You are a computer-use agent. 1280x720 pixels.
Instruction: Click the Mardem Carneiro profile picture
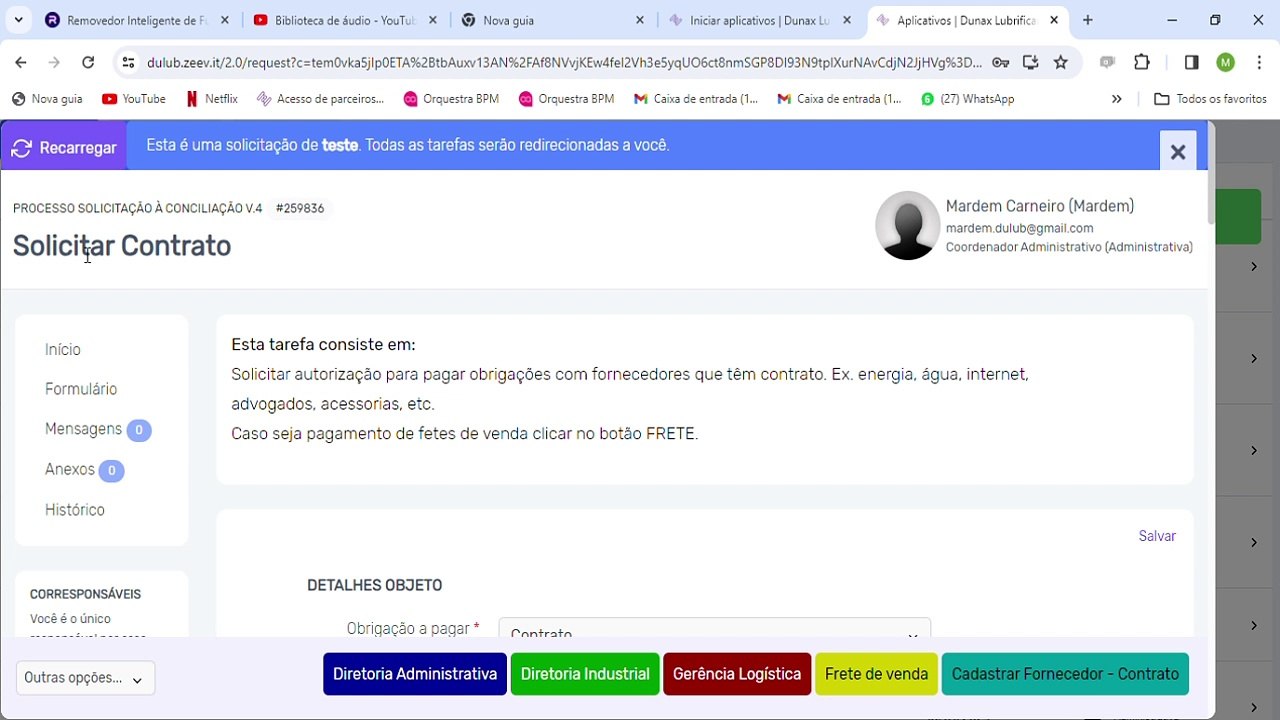[907, 226]
